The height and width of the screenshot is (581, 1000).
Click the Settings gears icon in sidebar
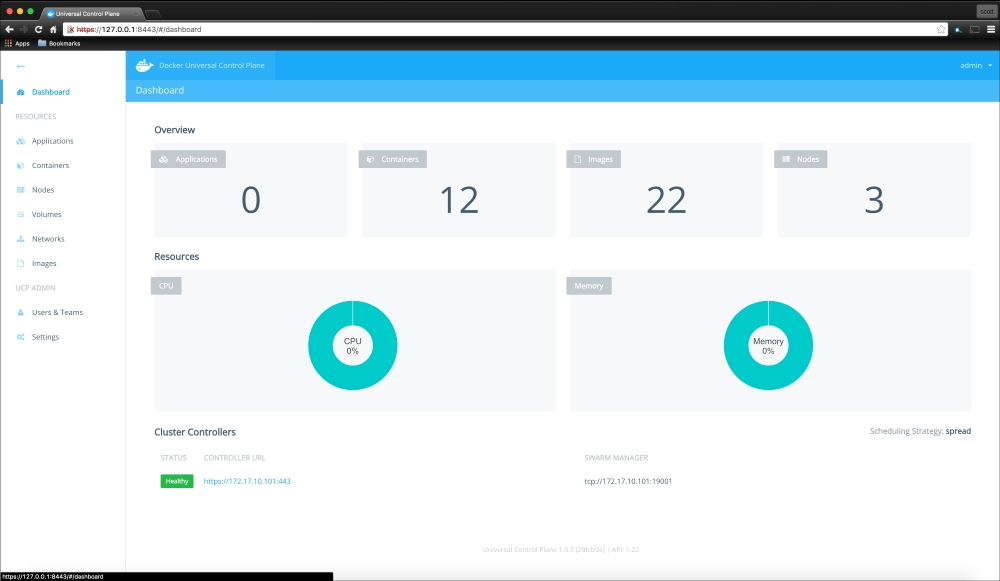click(21, 337)
